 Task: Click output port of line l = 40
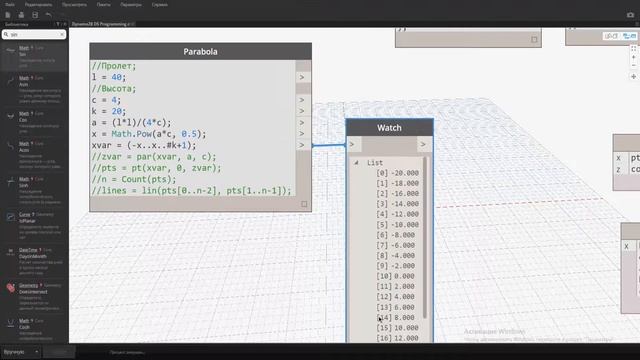coord(302,77)
